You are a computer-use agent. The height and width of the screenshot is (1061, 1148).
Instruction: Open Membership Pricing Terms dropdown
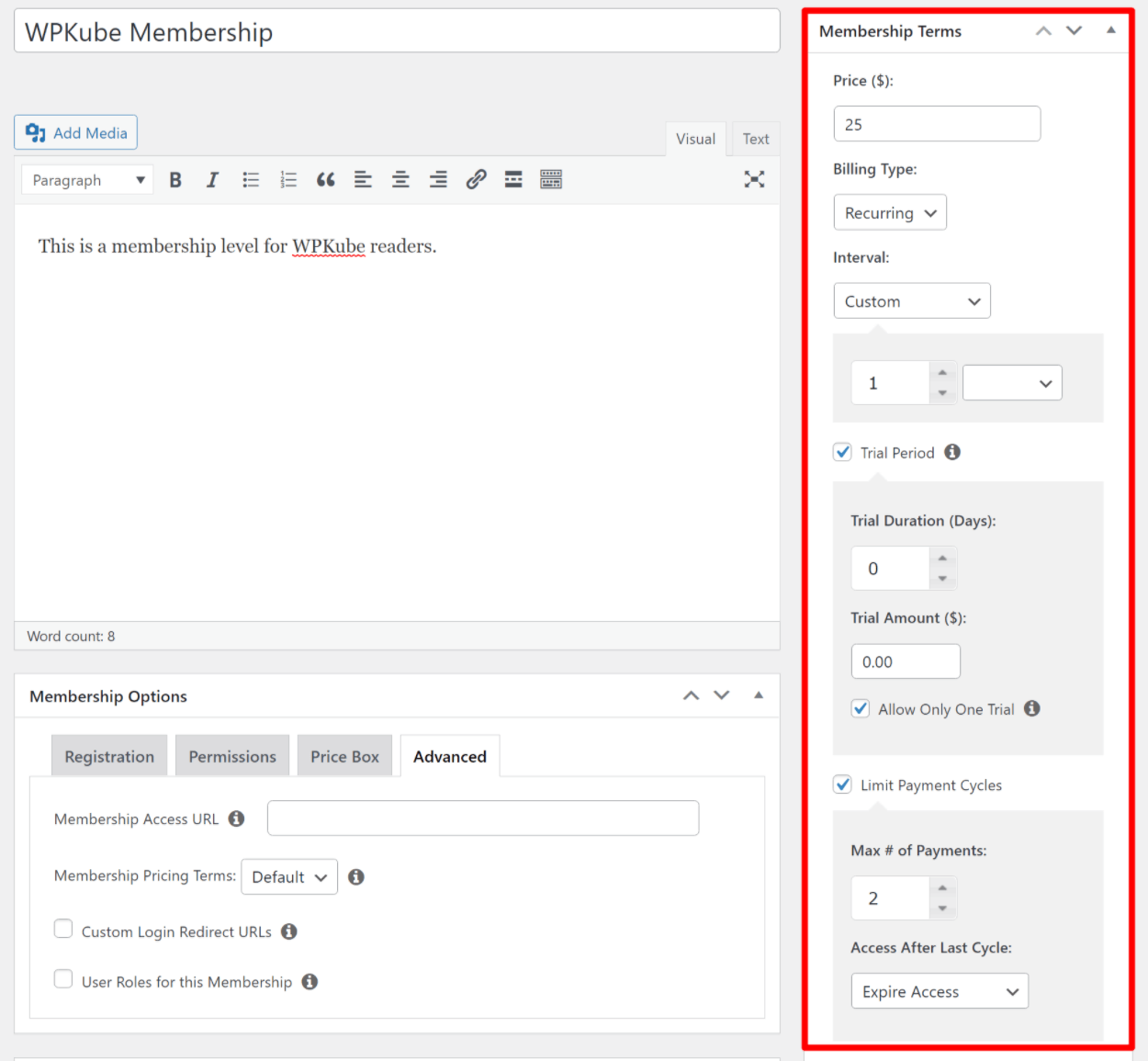tap(289, 876)
